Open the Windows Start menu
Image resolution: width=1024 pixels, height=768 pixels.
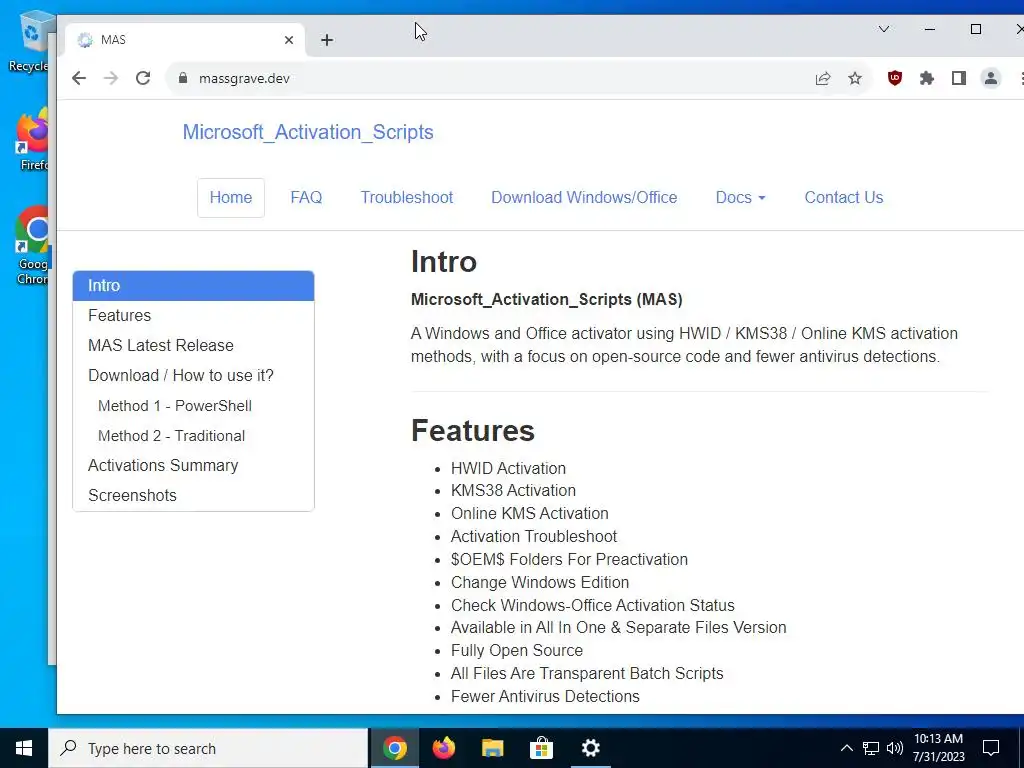[x=24, y=748]
